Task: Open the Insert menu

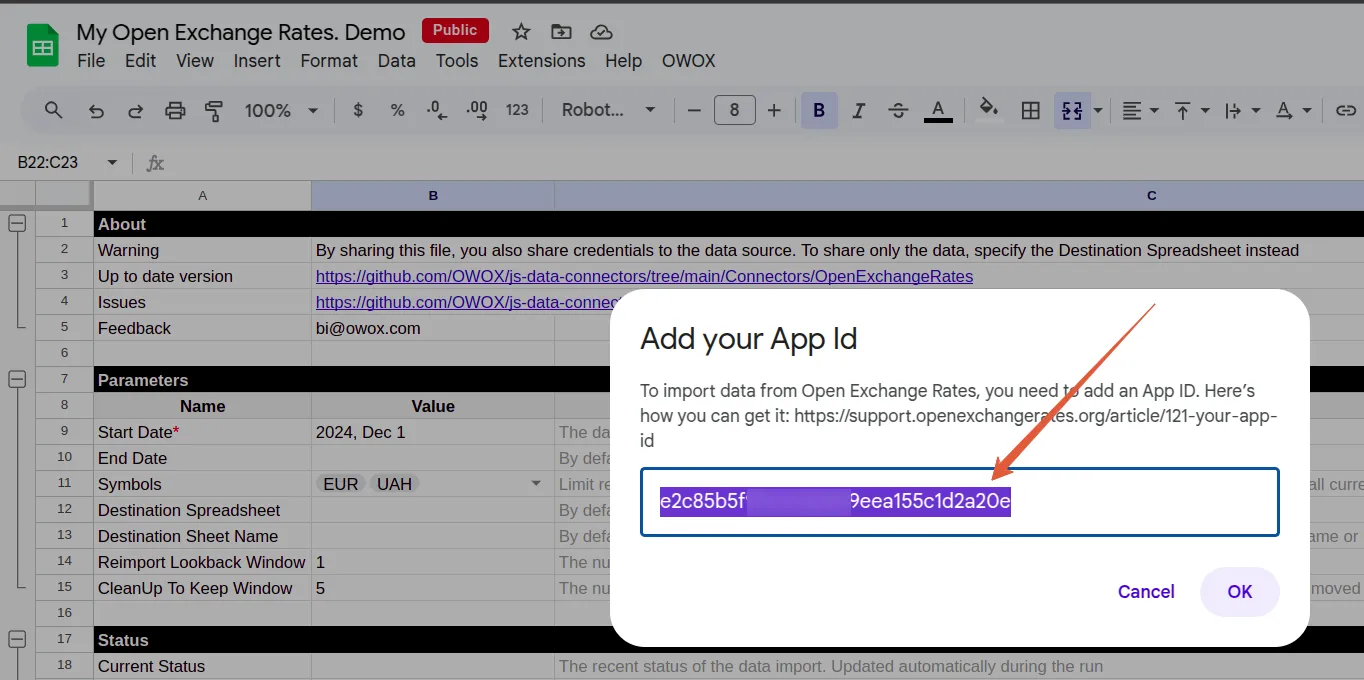Action: 257,60
